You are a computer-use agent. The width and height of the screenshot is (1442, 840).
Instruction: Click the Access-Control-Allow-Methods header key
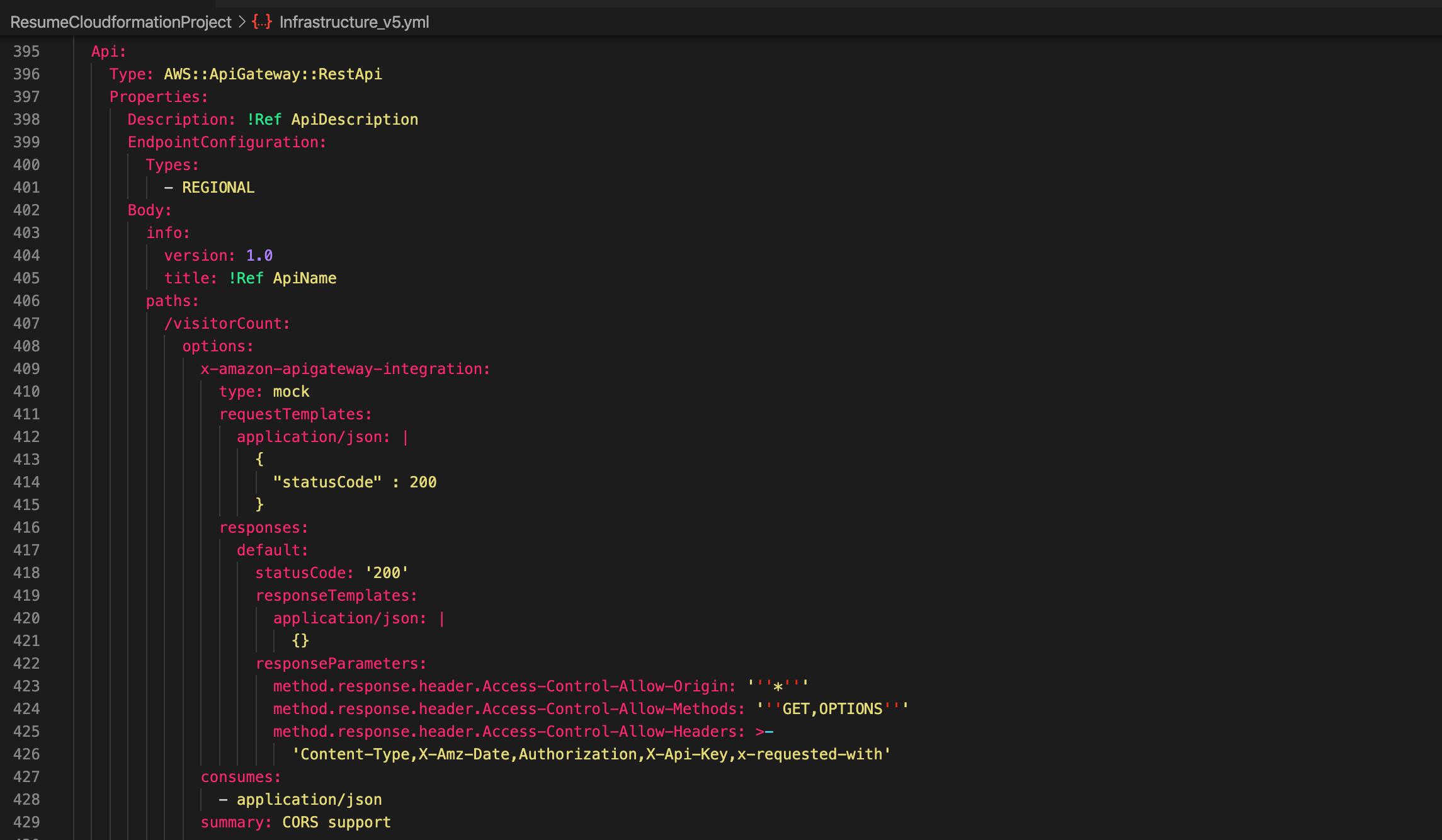coord(509,709)
